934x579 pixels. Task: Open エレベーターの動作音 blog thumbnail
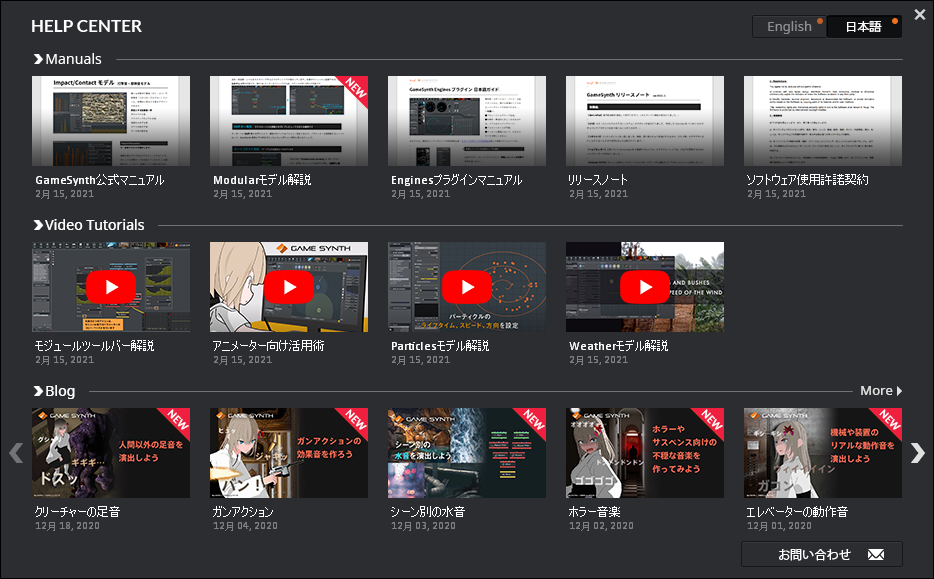823,453
